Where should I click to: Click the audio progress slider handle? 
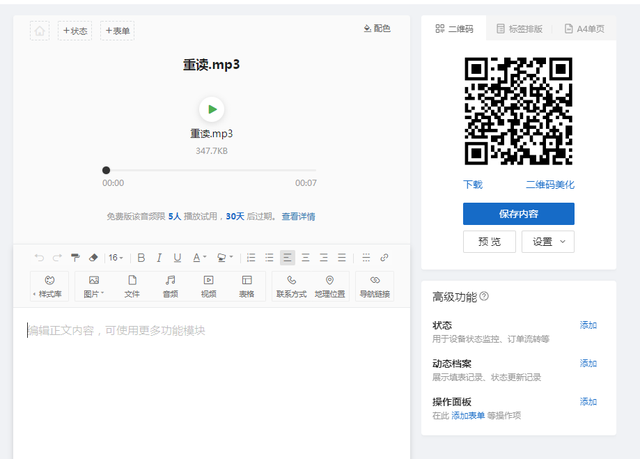(106, 170)
